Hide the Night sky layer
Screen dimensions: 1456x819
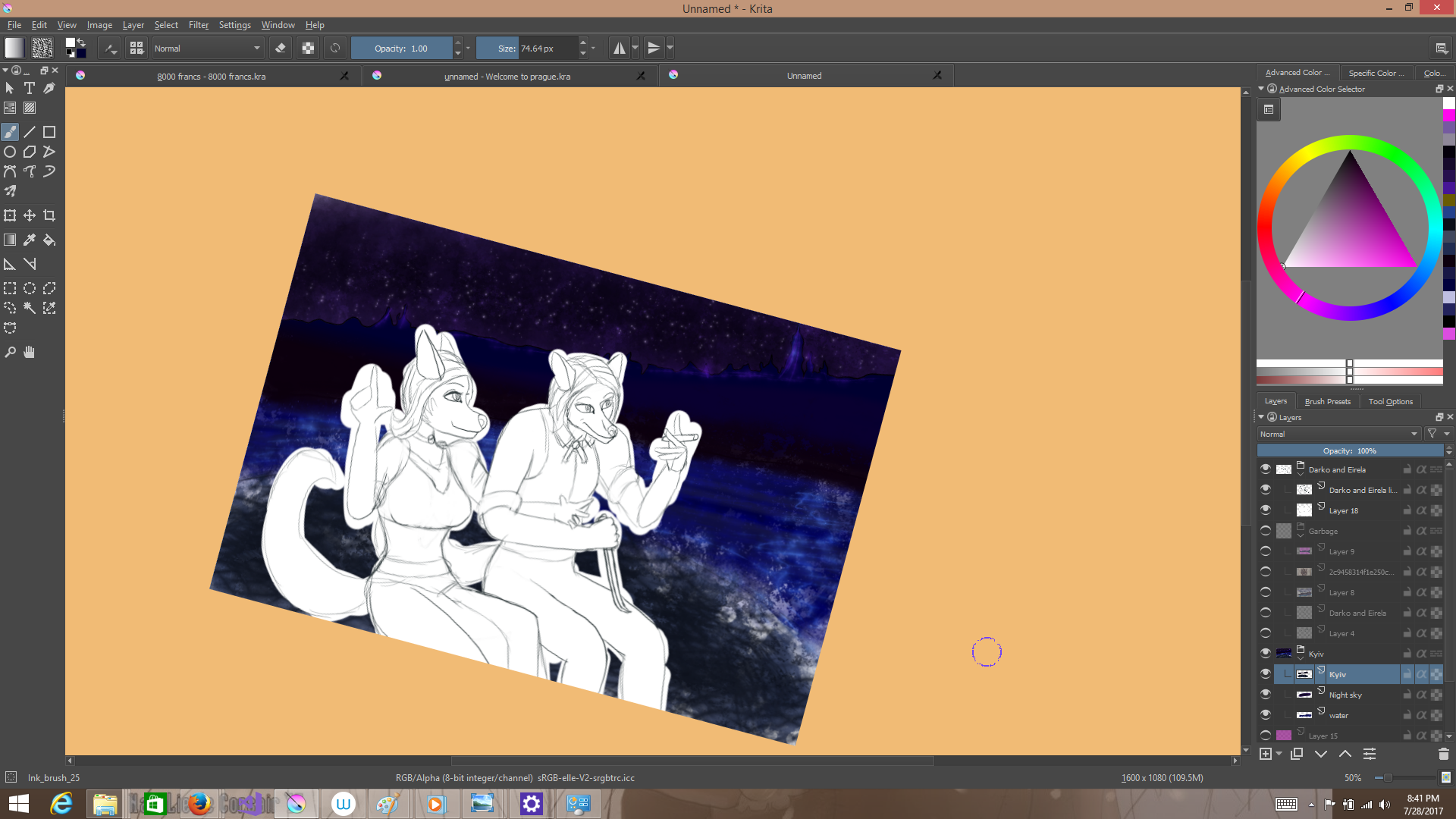pyautogui.click(x=1265, y=695)
